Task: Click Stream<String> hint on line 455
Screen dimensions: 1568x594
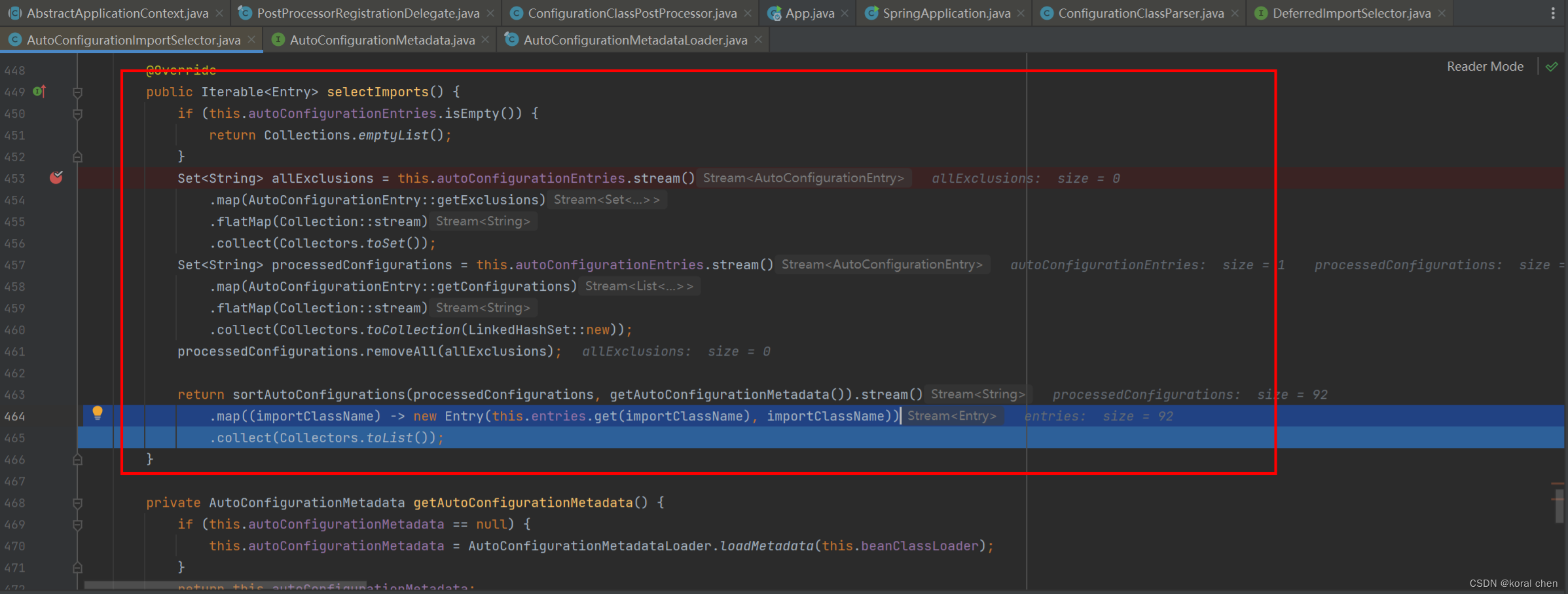Action: [483, 221]
